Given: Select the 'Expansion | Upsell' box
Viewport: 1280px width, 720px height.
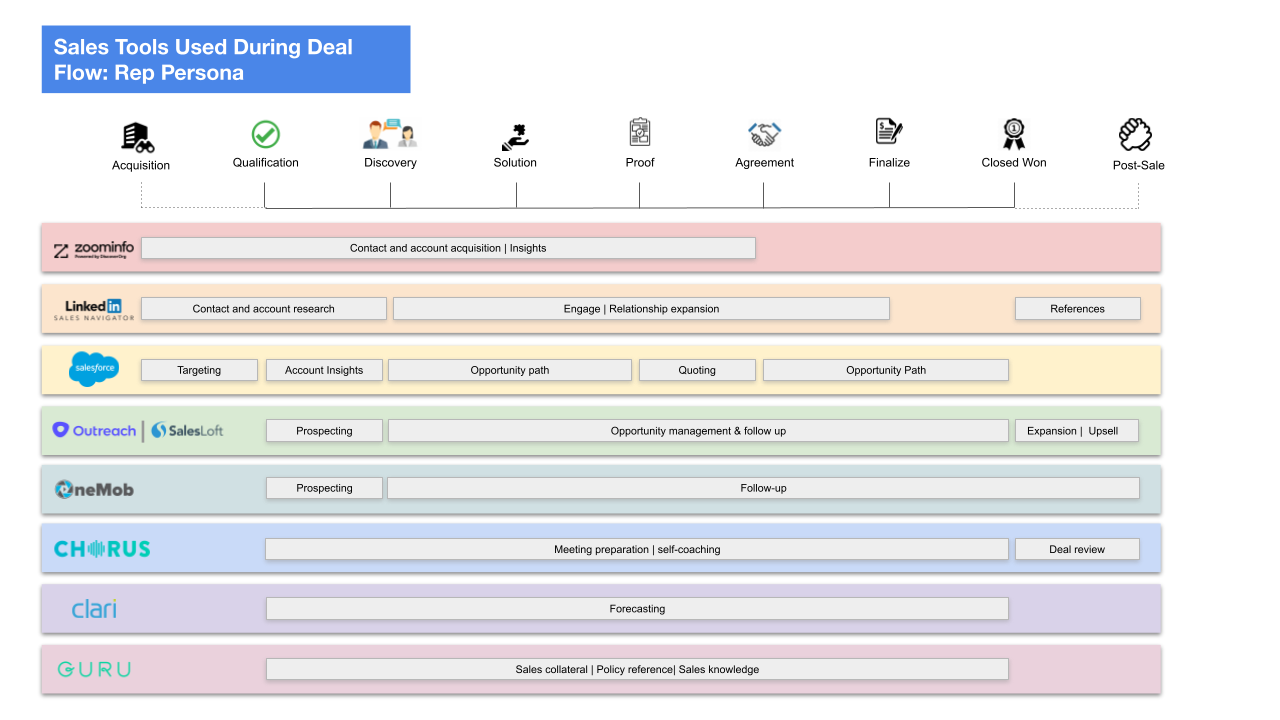Looking at the screenshot, I should [1077, 431].
